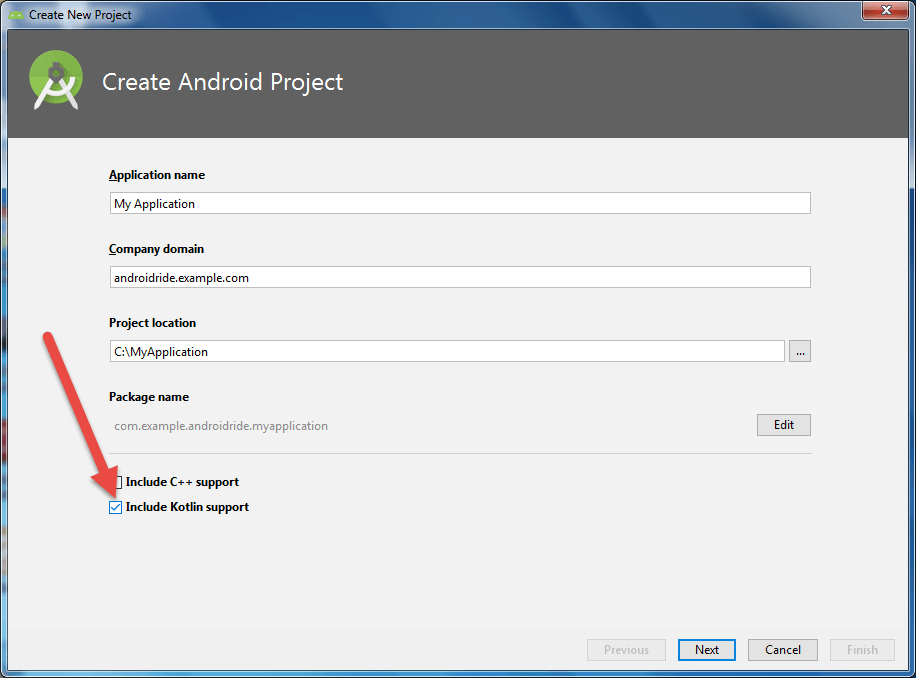Click the grayed package name text

[x=219, y=425]
